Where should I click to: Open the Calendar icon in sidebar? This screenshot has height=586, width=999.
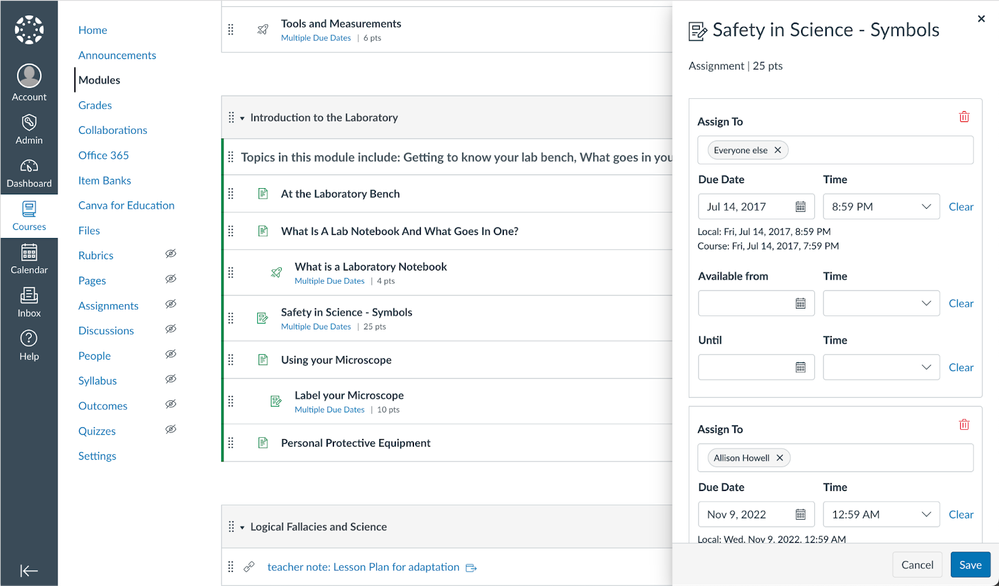click(x=29, y=258)
